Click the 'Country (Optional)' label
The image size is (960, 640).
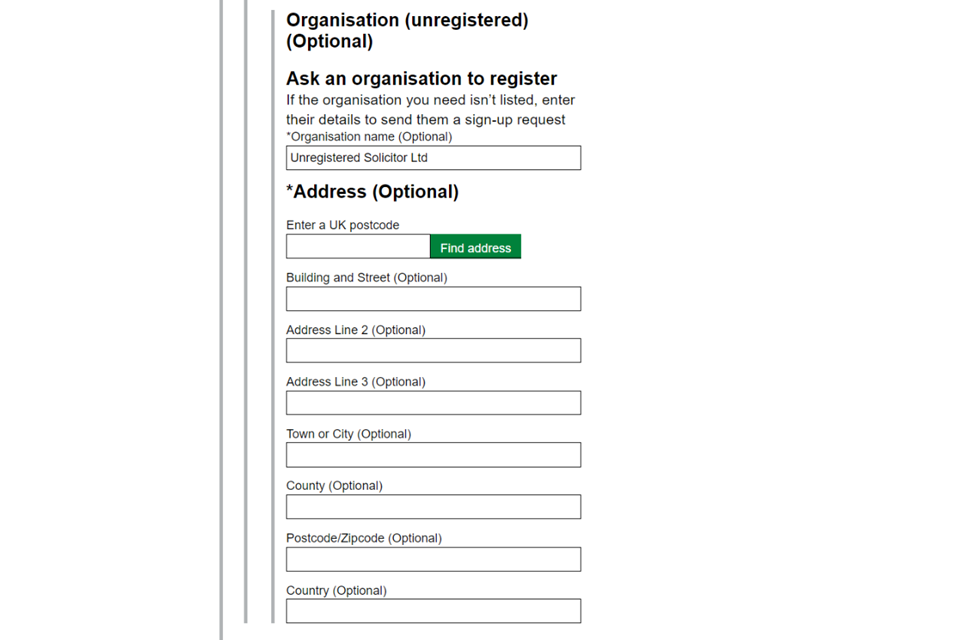[x=336, y=590]
